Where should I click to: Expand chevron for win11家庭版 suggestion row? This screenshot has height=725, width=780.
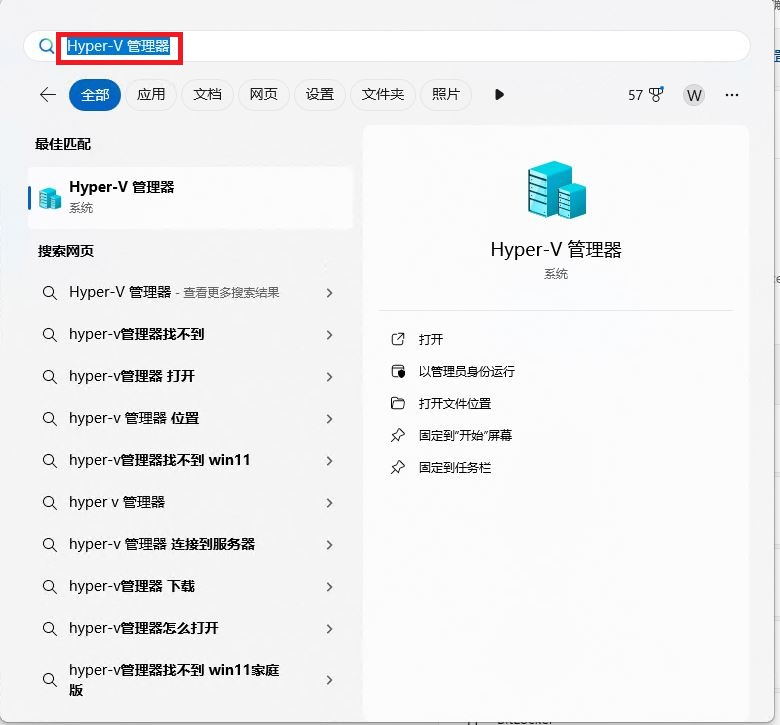pos(329,680)
